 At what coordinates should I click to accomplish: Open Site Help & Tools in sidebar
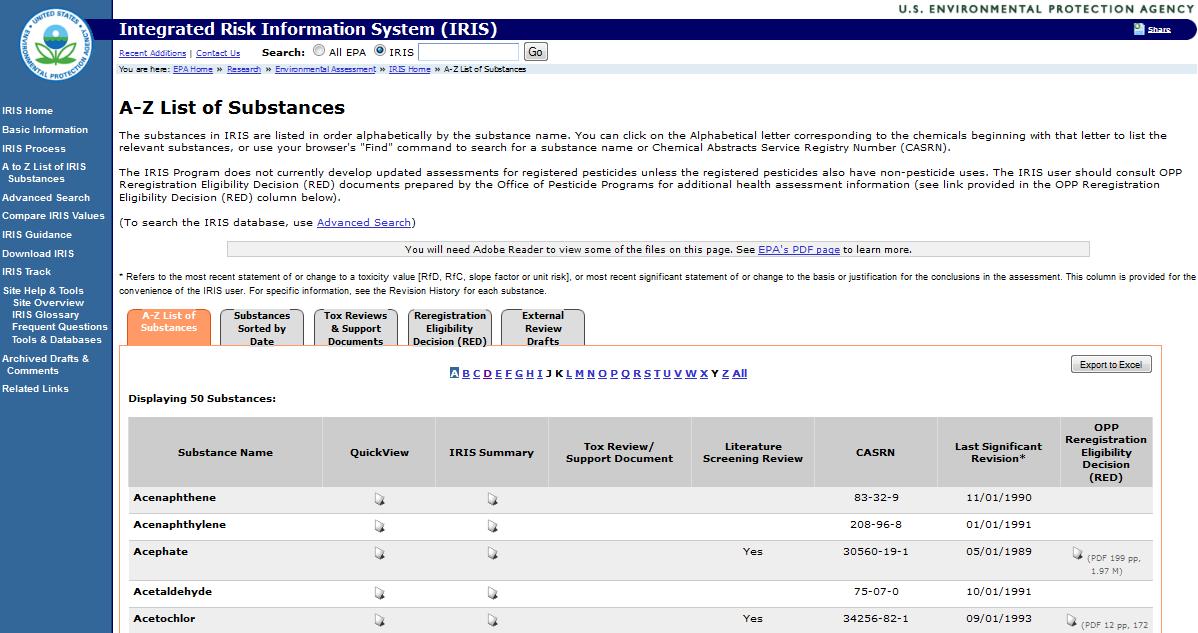(x=44, y=291)
